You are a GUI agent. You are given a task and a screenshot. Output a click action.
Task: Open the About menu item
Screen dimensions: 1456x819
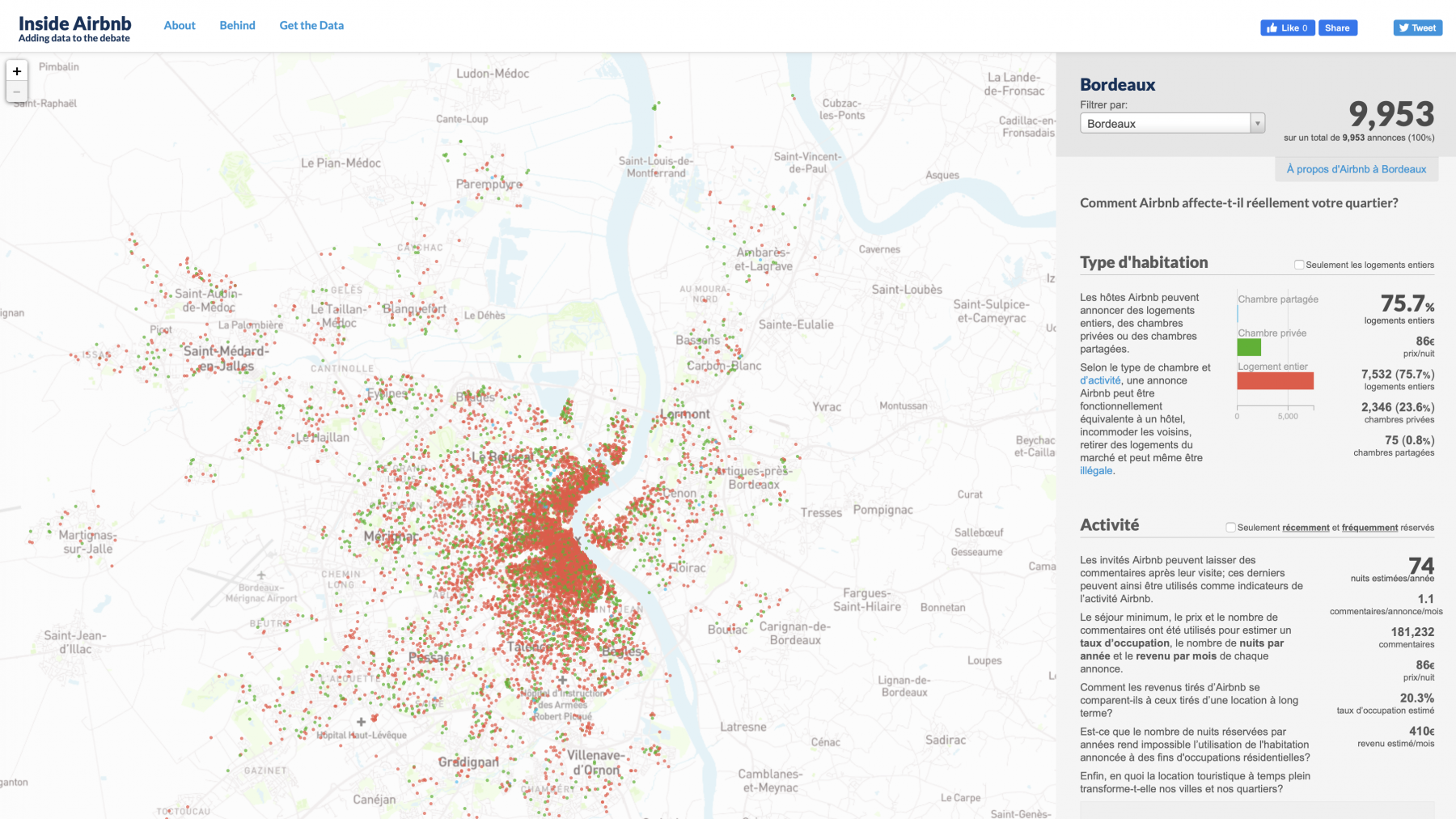tap(180, 25)
